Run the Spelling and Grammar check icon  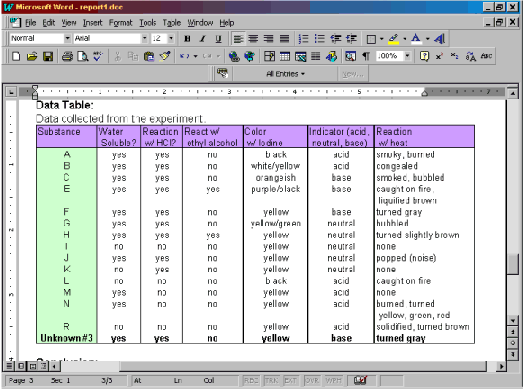[x=98, y=56]
